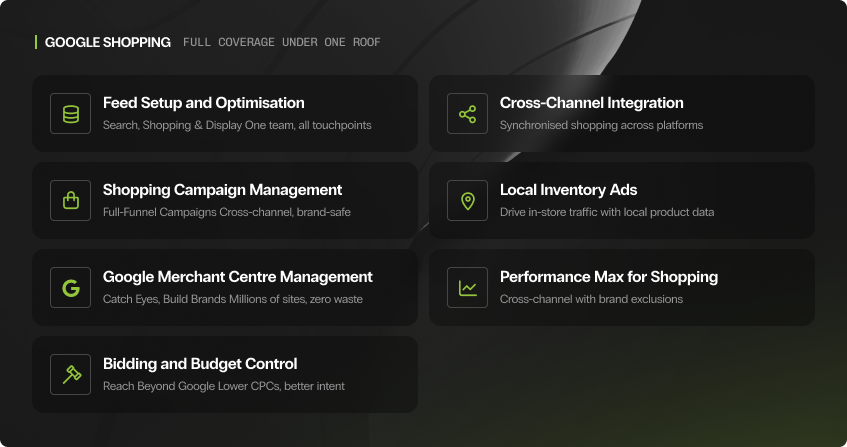Viewport: 847px width, 447px height.
Task: Open the Shopping Campaign Management heading
Action: point(223,190)
